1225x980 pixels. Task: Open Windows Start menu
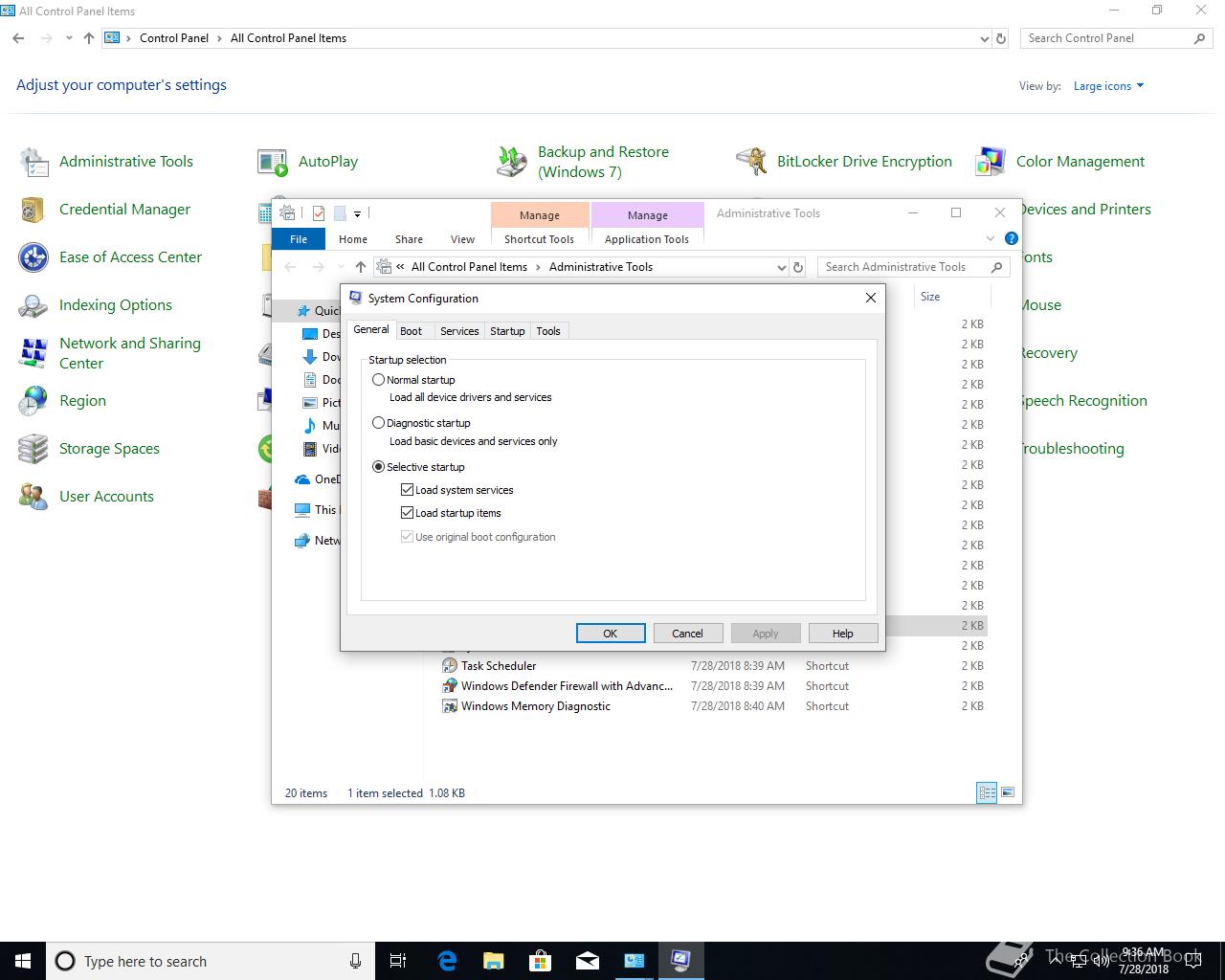(23, 961)
